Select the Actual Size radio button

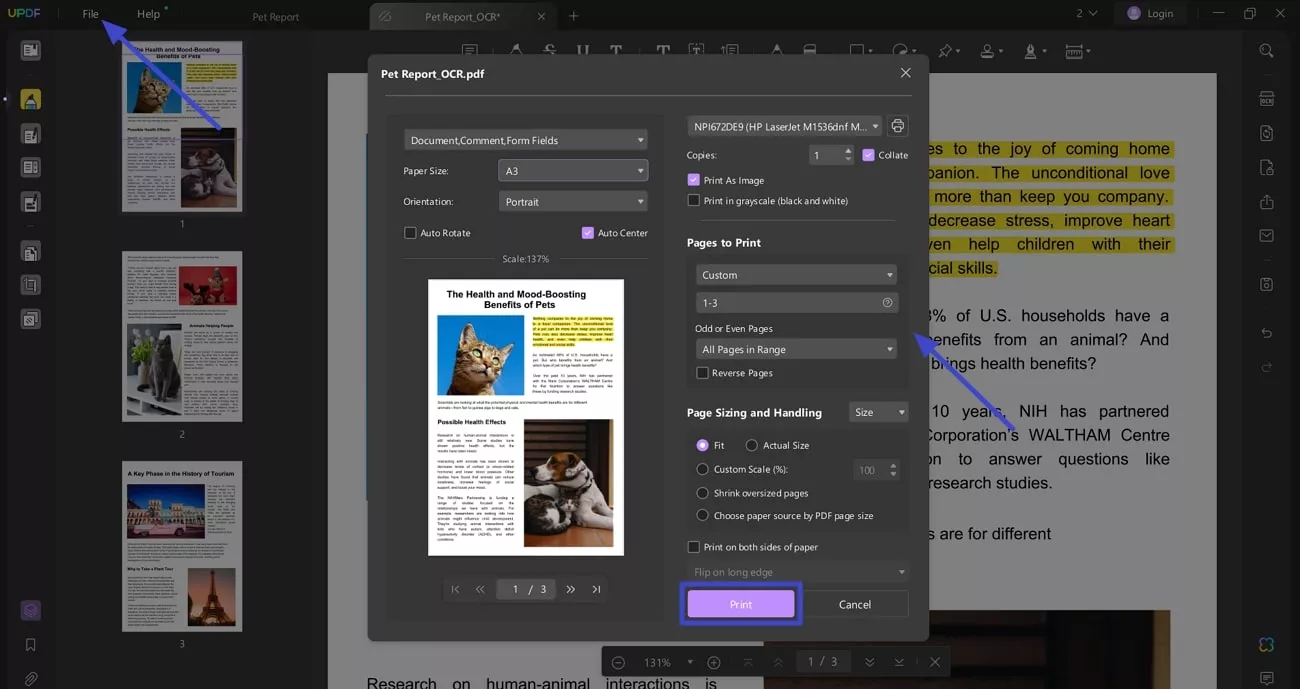(752, 445)
